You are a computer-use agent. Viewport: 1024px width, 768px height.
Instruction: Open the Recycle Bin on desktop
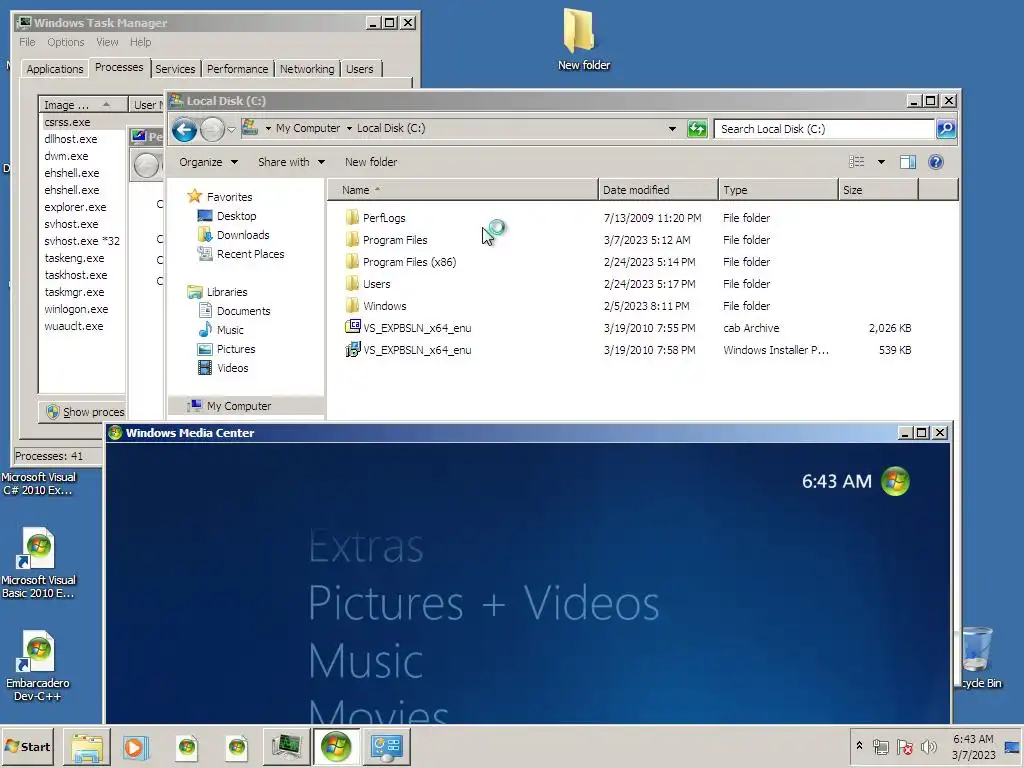980,658
